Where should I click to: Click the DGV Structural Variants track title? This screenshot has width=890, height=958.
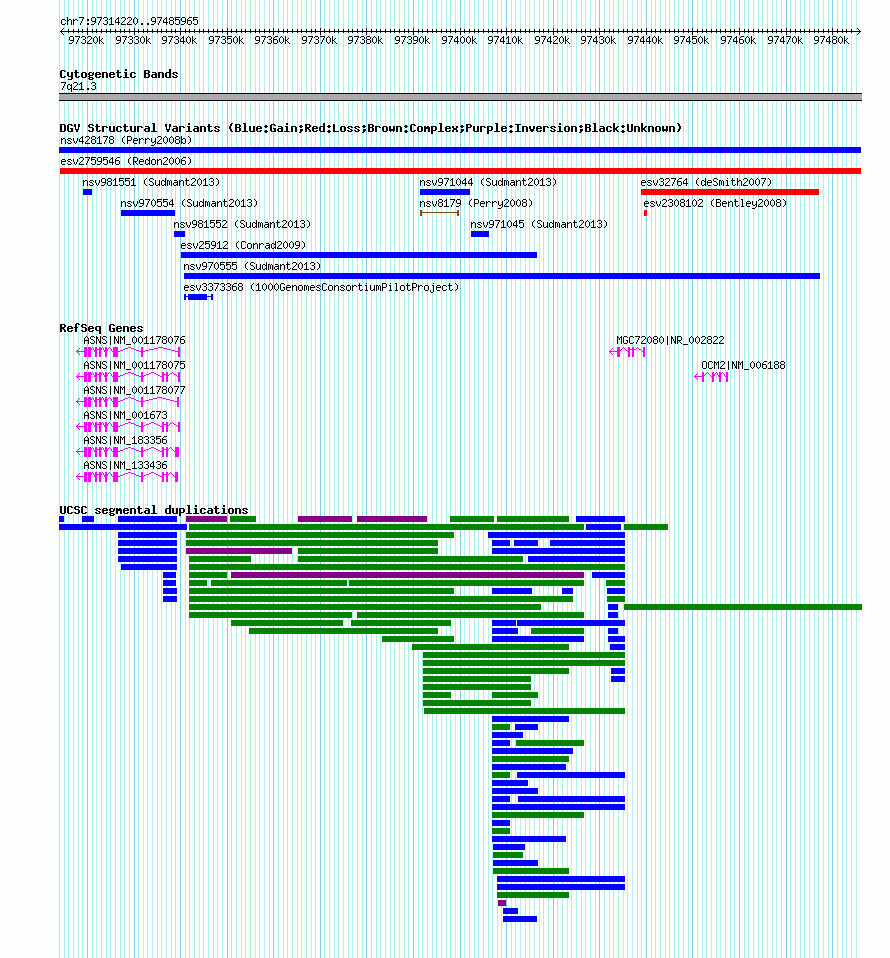370,128
